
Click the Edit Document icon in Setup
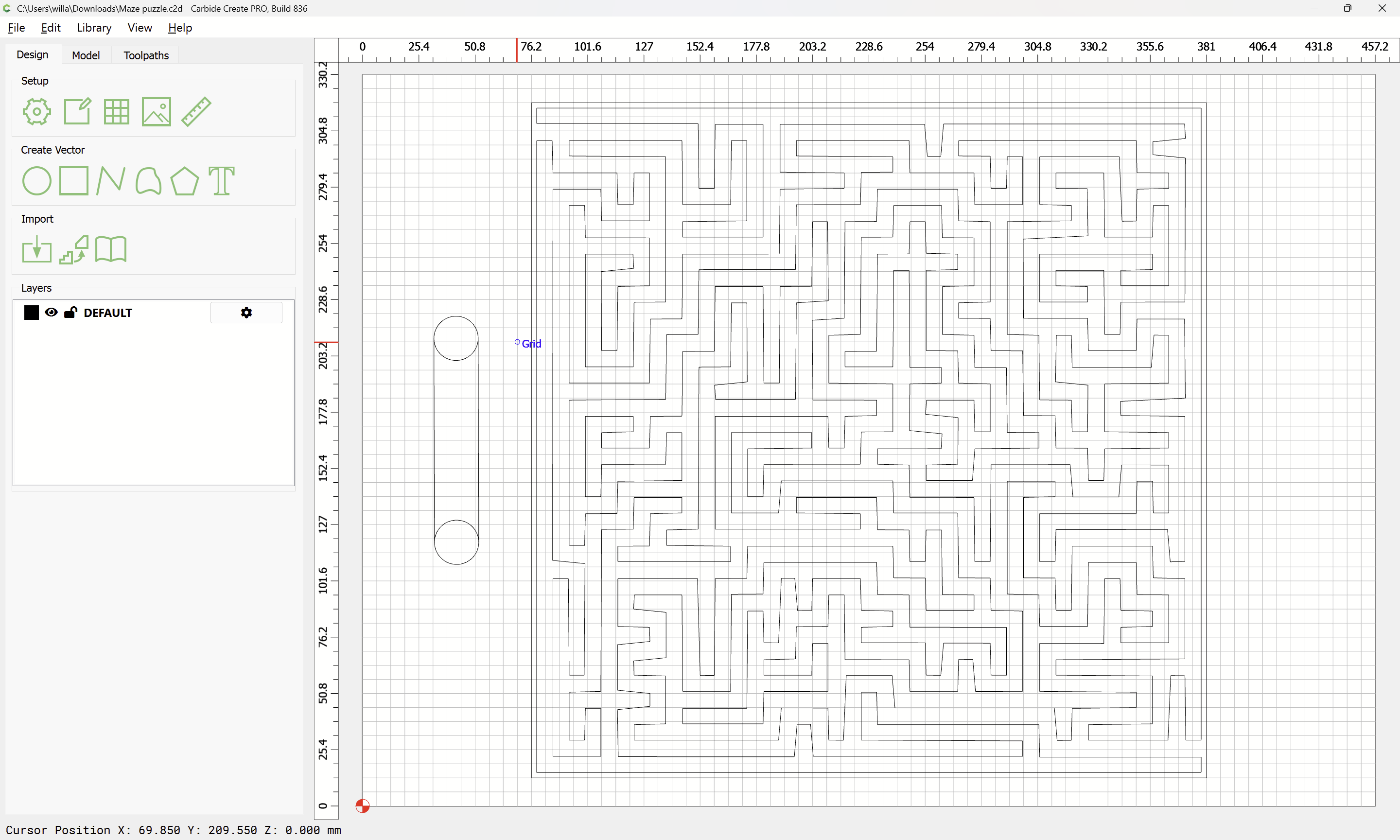[77, 111]
